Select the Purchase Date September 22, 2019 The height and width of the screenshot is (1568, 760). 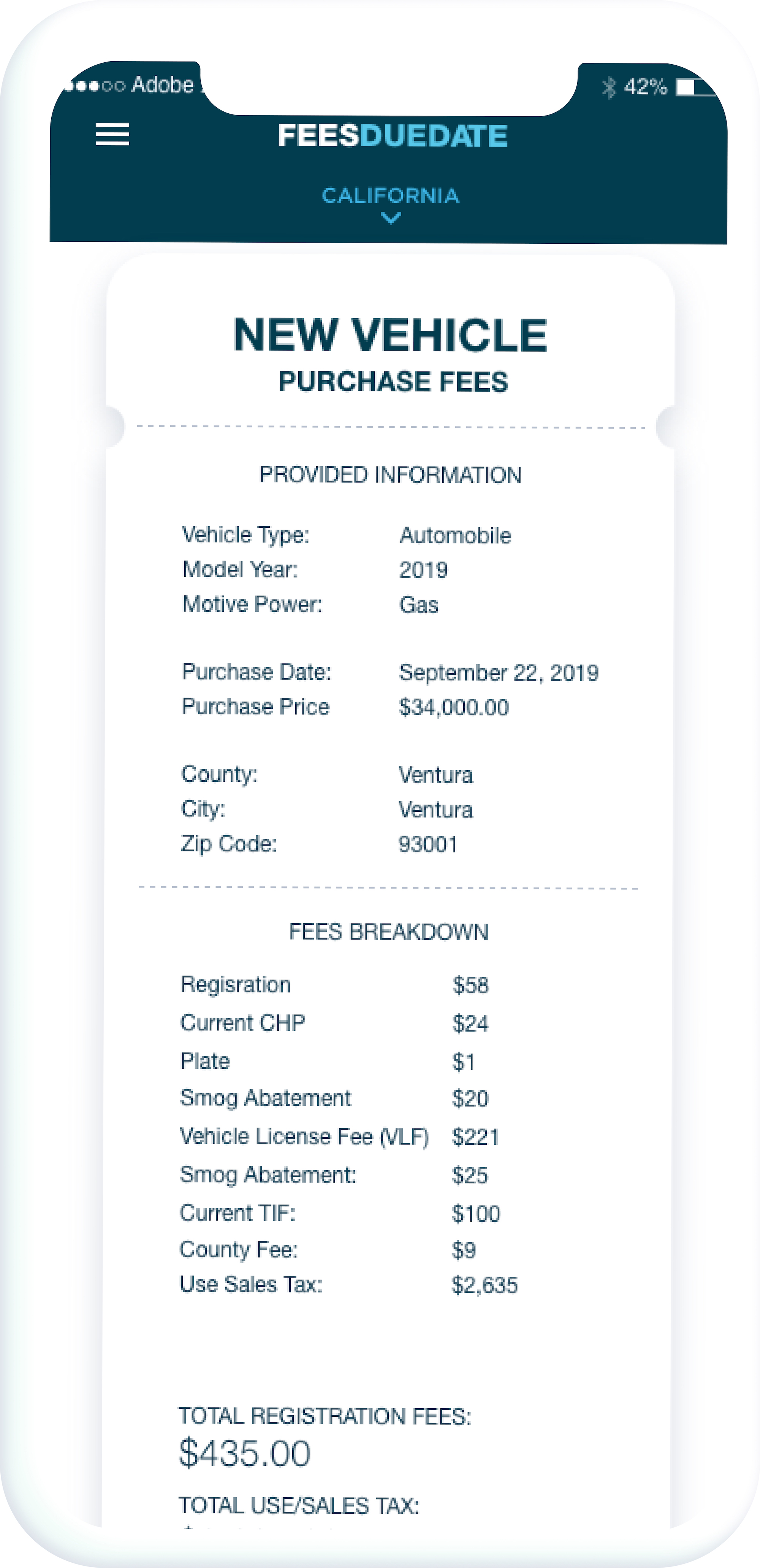point(498,673)
